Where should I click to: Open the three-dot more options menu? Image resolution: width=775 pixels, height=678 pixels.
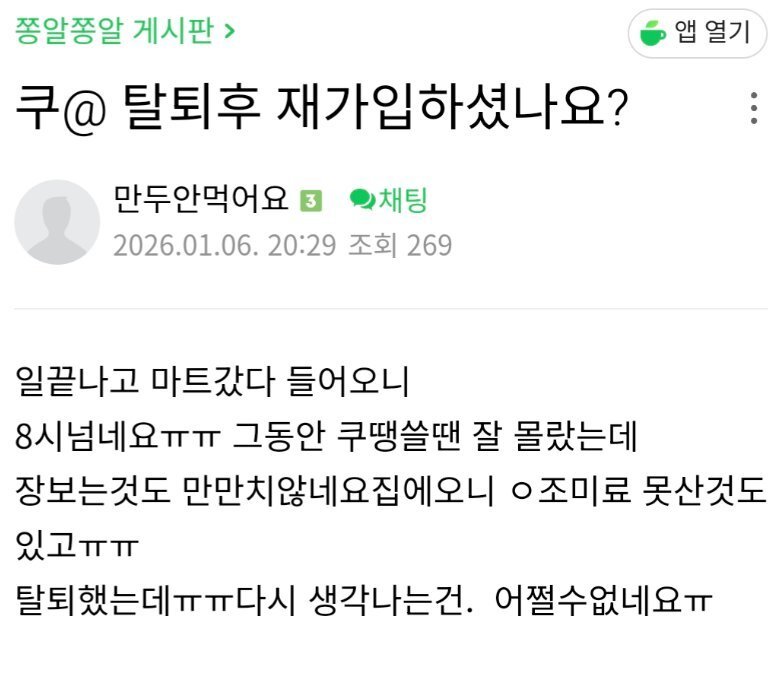(753, 108)
